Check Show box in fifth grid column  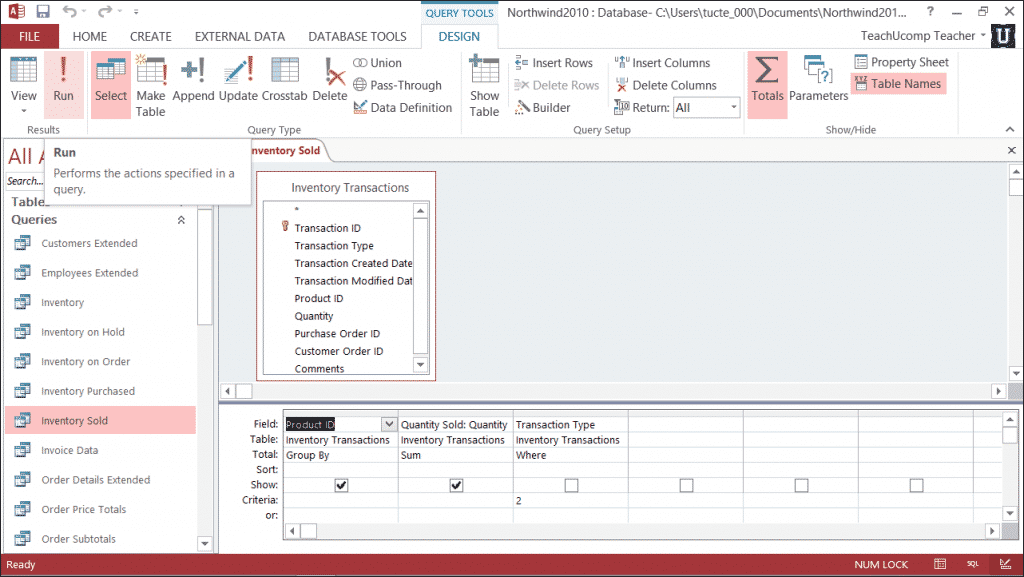tap(801, 485)
